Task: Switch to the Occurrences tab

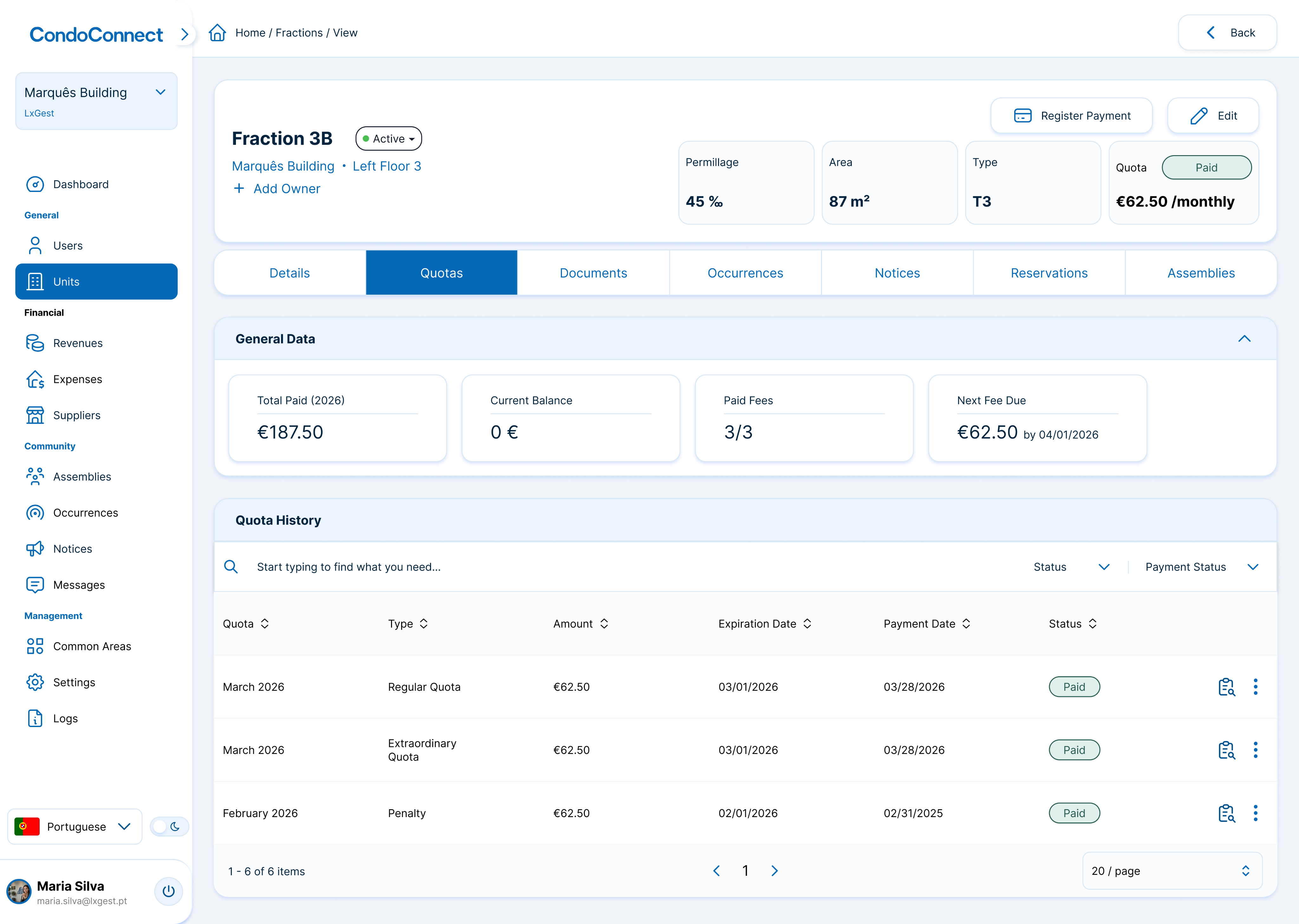Action: click(745, 273)
